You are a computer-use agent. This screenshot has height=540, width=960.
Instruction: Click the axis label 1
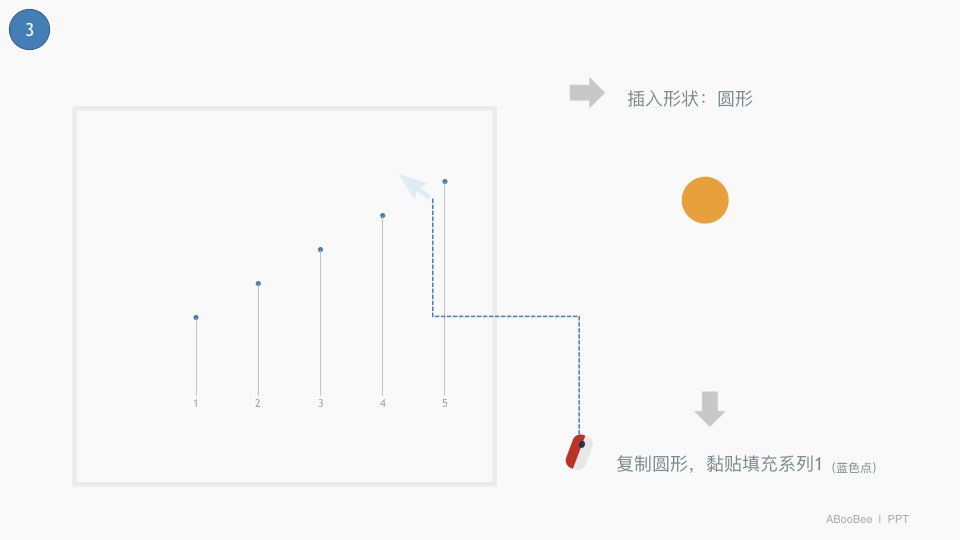coord(196,403)
